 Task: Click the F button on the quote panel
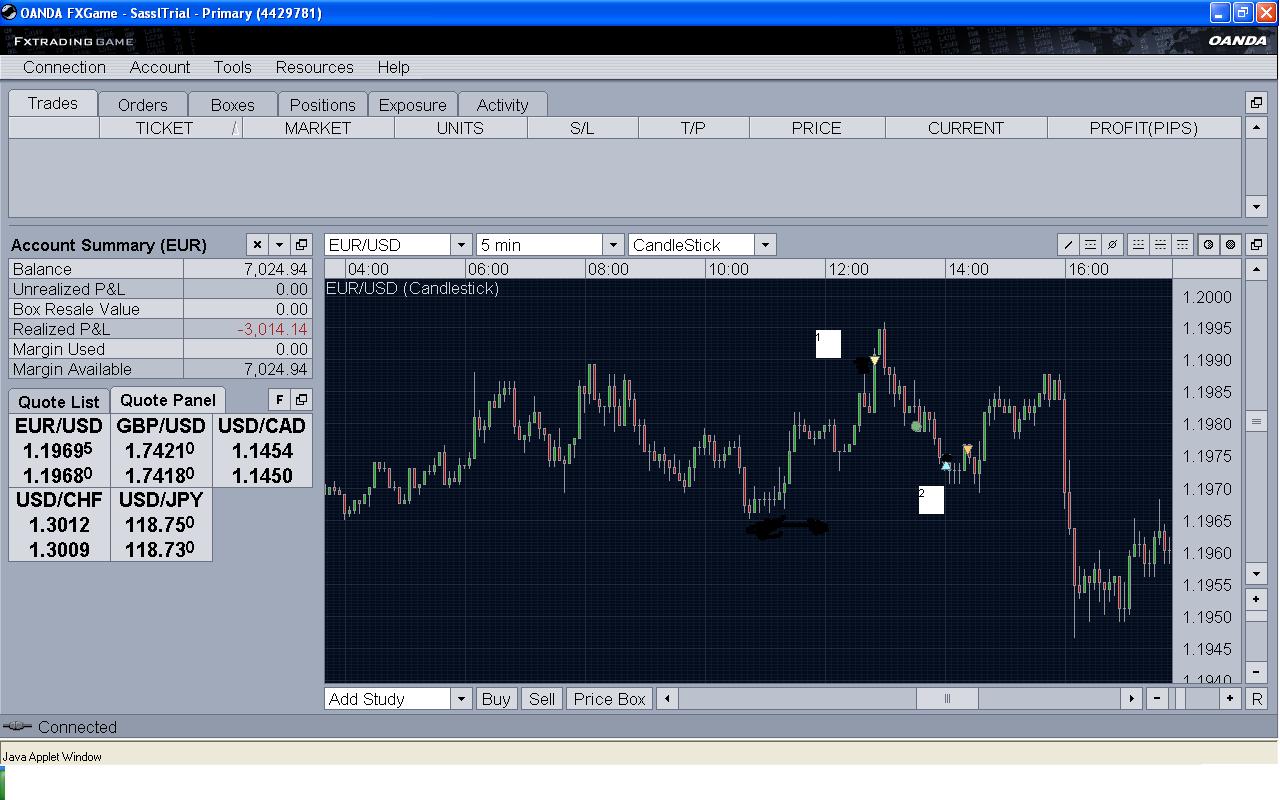pyautogui.click(x=279, y=400)
